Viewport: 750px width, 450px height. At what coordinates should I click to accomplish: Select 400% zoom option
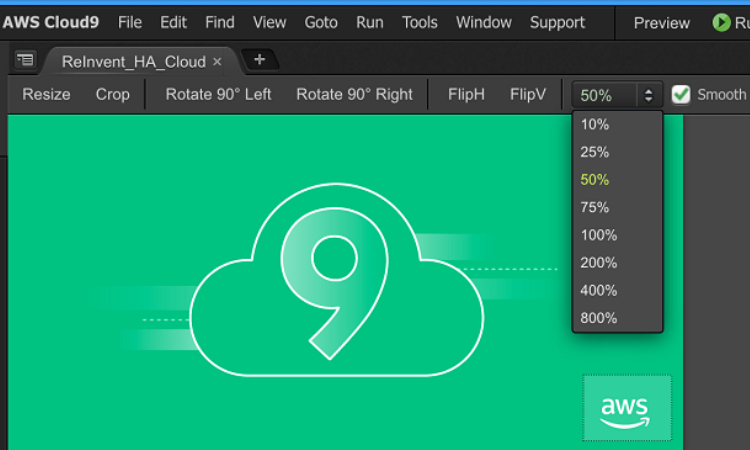617,291
